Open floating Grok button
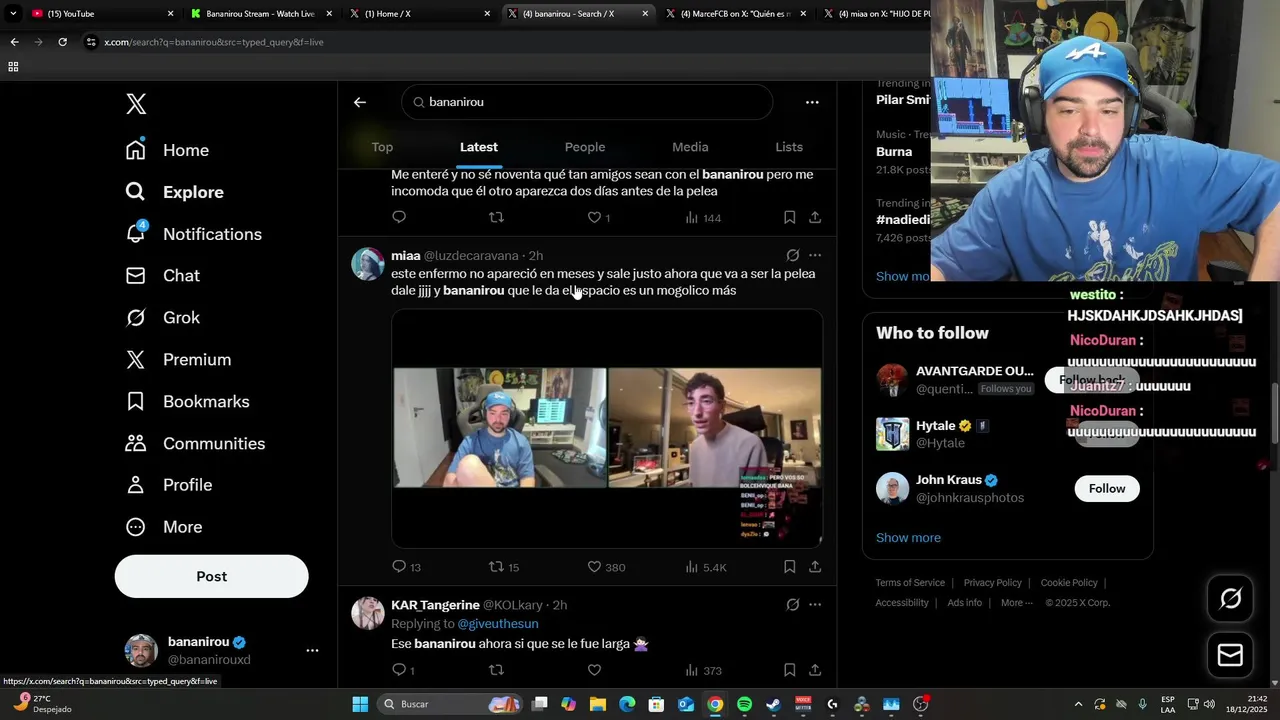Screen dimensions: 1280x720 click(x=1230, y=598)
